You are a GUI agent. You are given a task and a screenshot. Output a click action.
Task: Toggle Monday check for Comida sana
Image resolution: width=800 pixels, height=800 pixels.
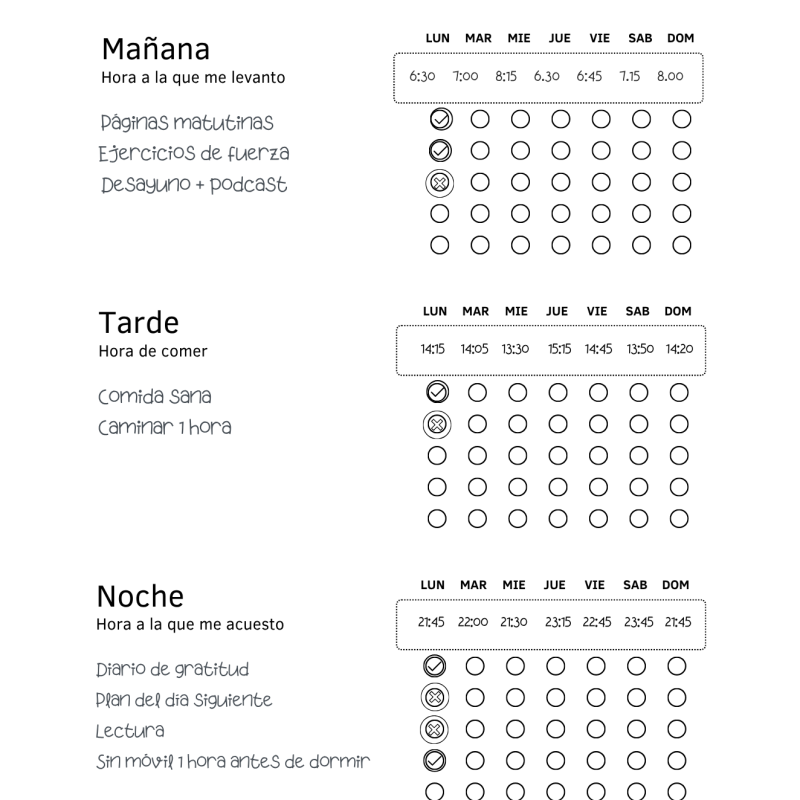pyautogui.click(x=437, y=392)
